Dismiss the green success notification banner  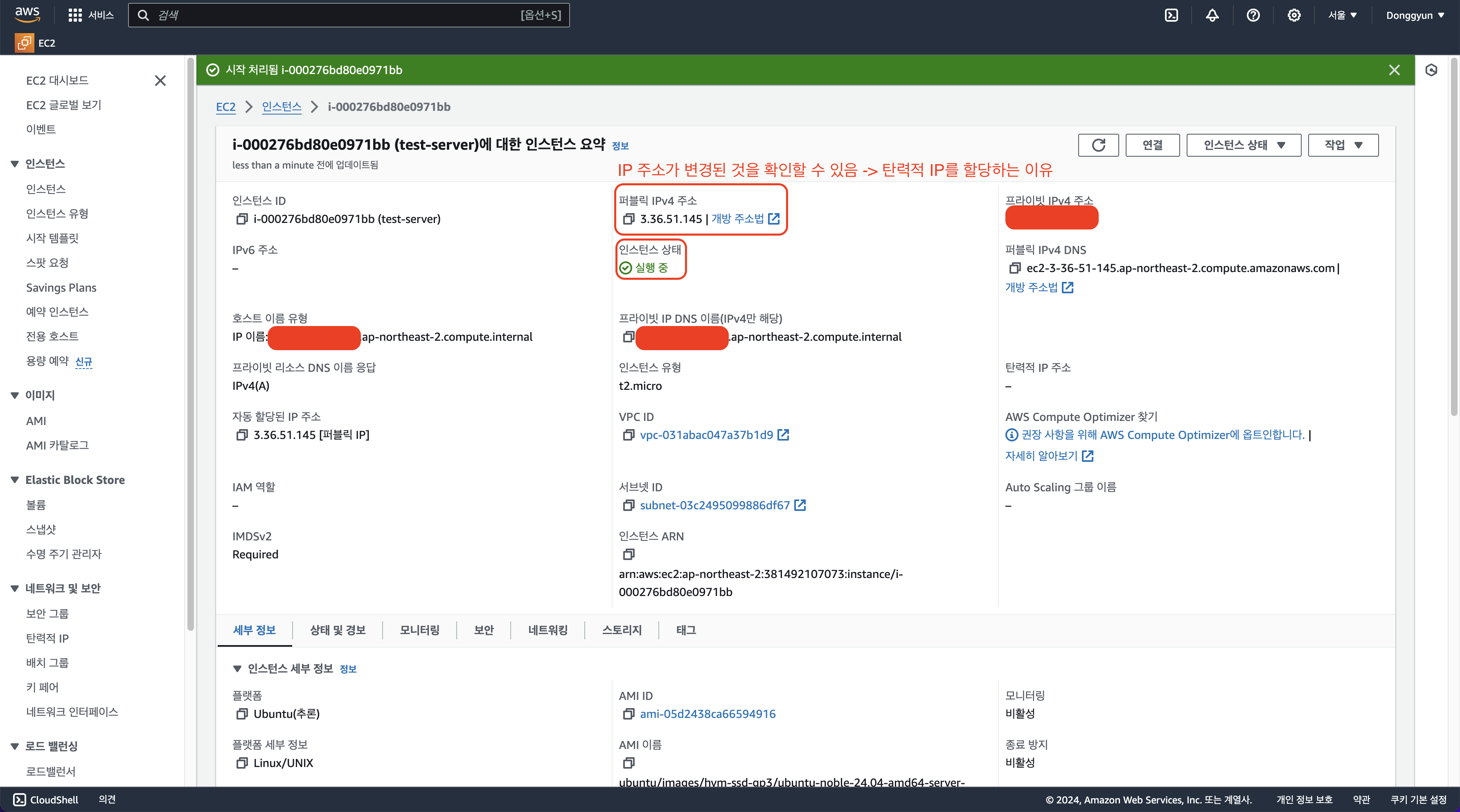coord(1394,70)
